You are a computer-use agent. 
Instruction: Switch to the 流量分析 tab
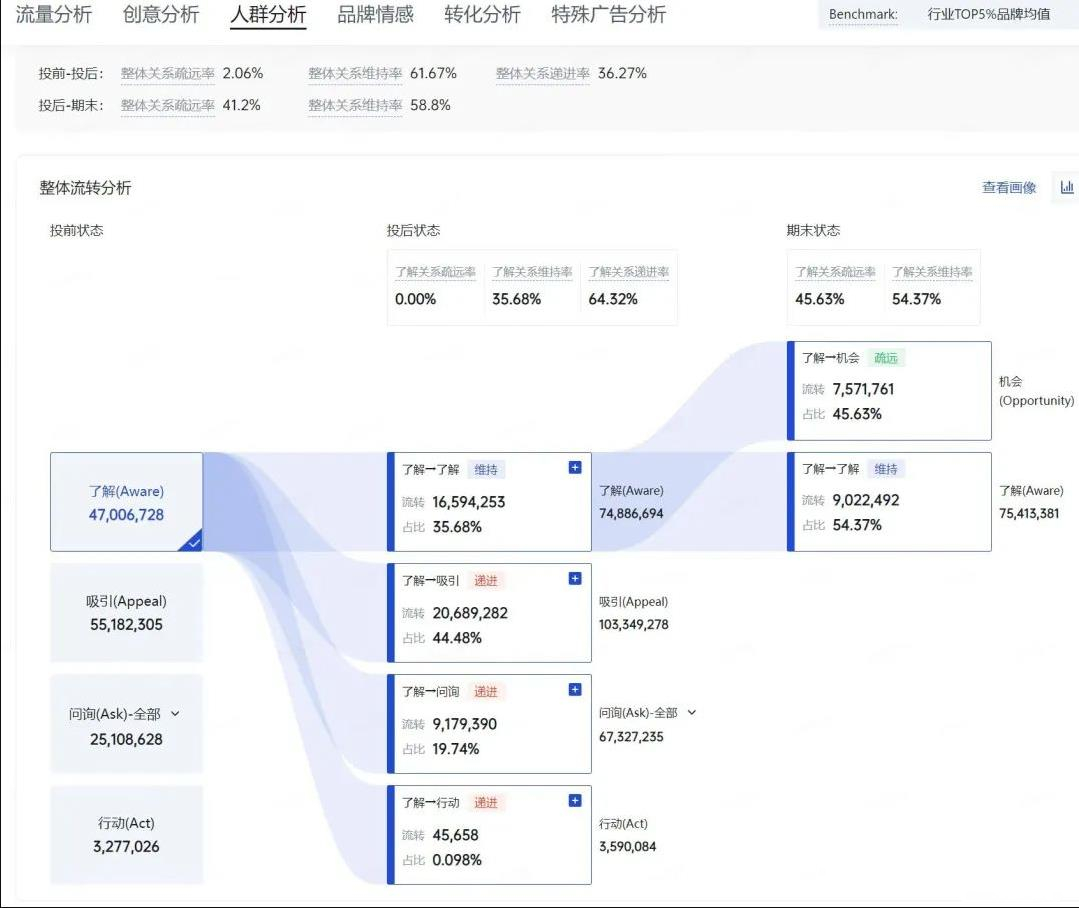click(x=54, y=15)
